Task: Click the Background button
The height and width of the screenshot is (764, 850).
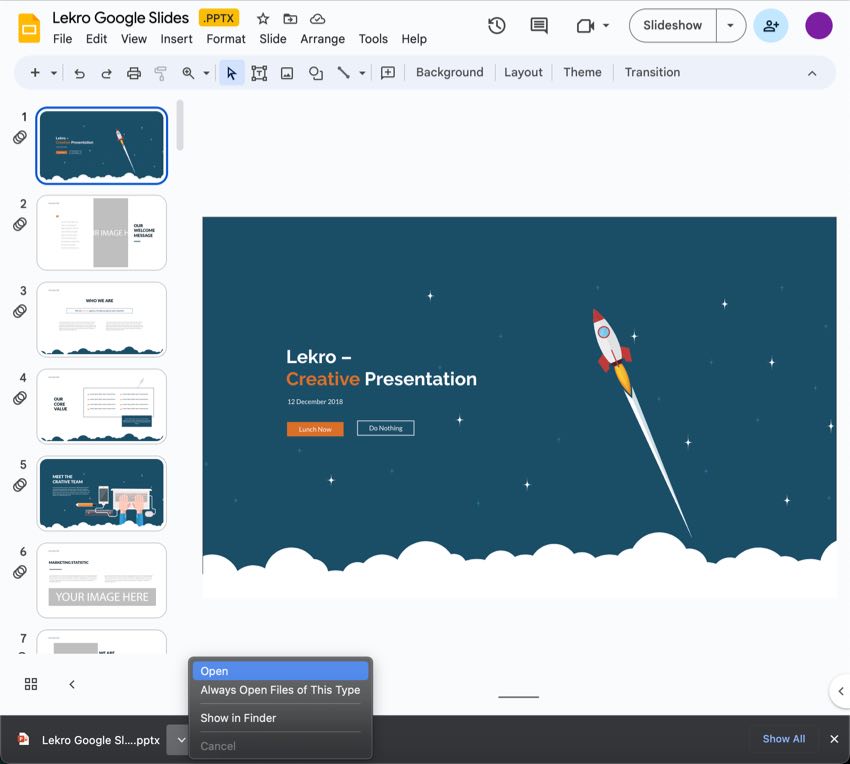Action: [x=449, y=73]
